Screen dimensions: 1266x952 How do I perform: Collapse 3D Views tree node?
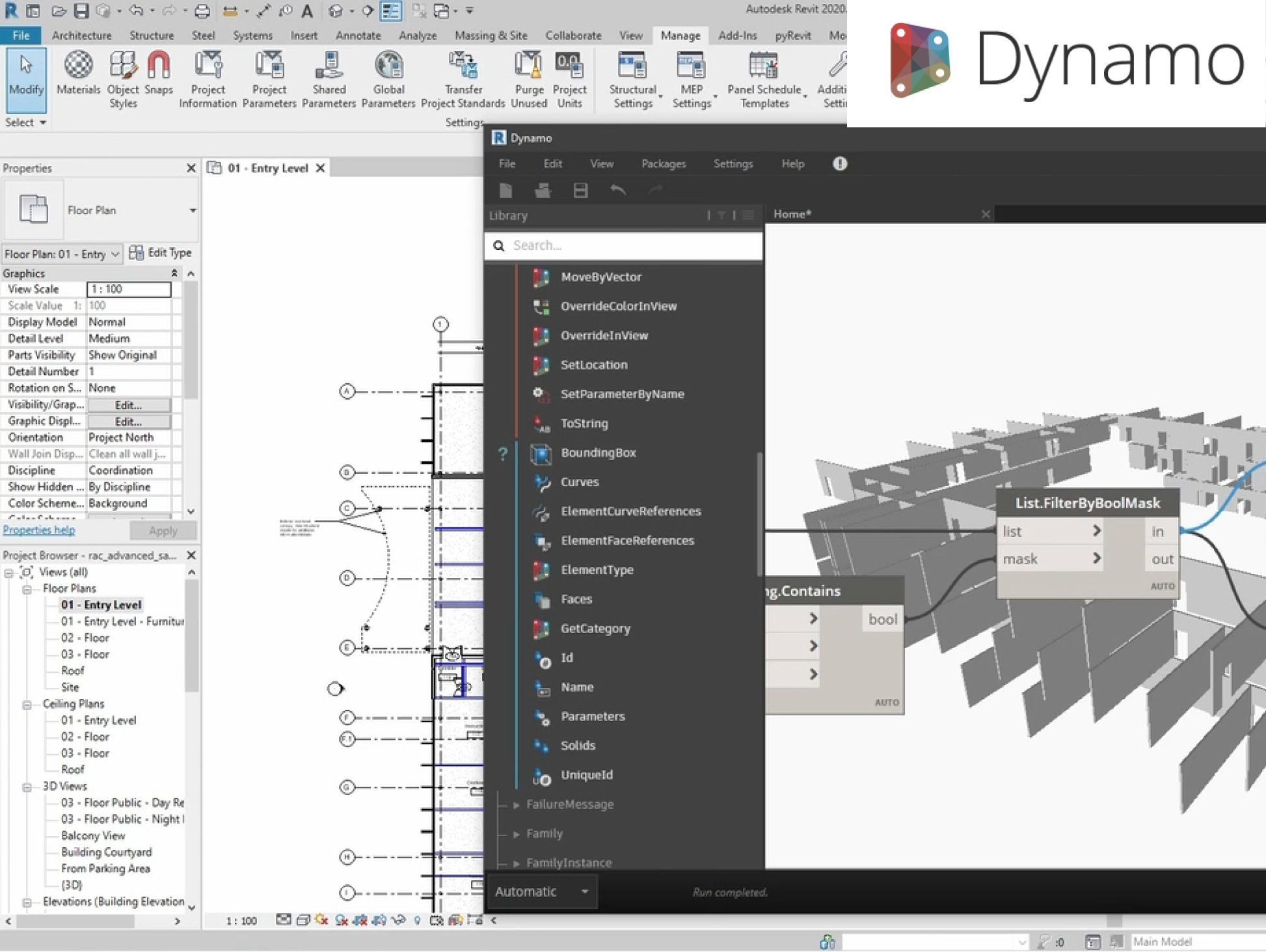pyautogui.click(x=27, y=787)
